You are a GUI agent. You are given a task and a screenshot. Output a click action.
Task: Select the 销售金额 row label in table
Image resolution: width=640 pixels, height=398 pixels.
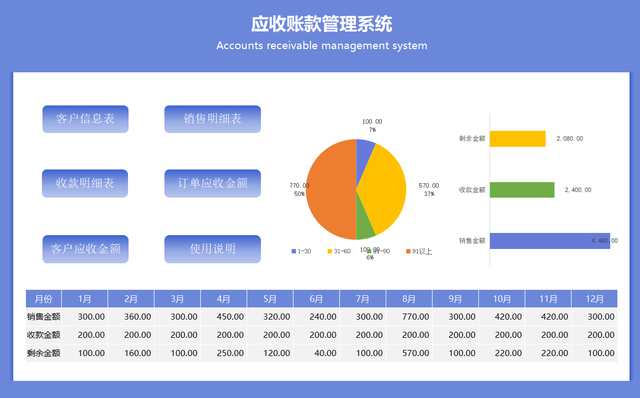point(44,317)
